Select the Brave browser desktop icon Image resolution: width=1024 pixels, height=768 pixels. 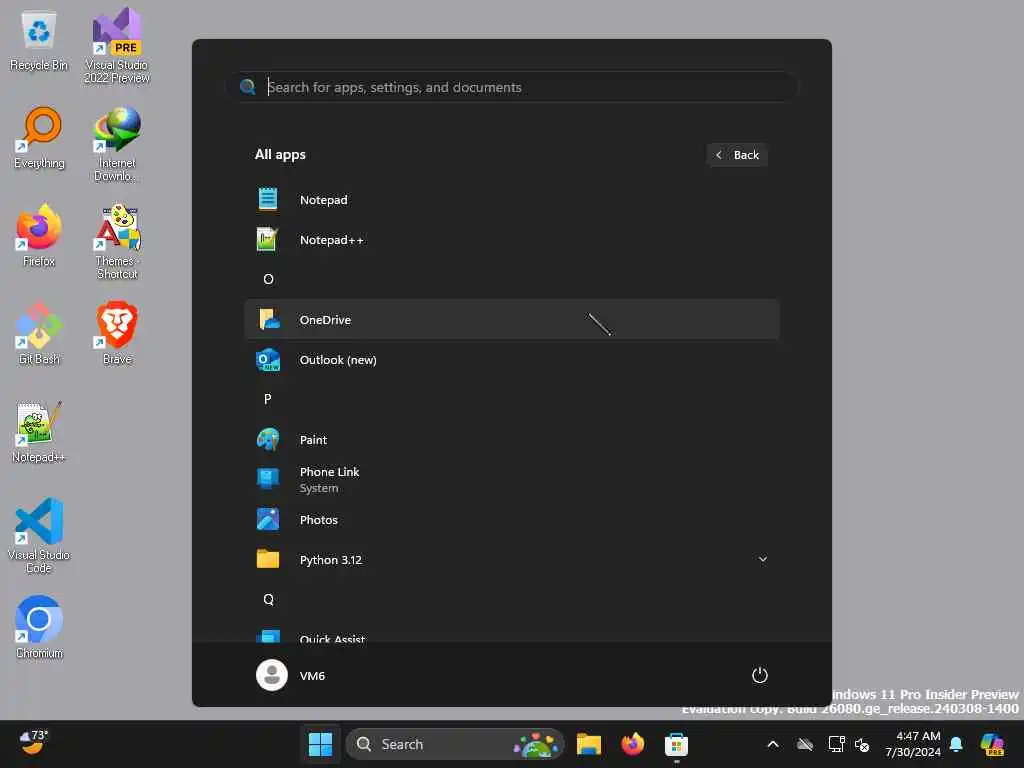(117, 334)
